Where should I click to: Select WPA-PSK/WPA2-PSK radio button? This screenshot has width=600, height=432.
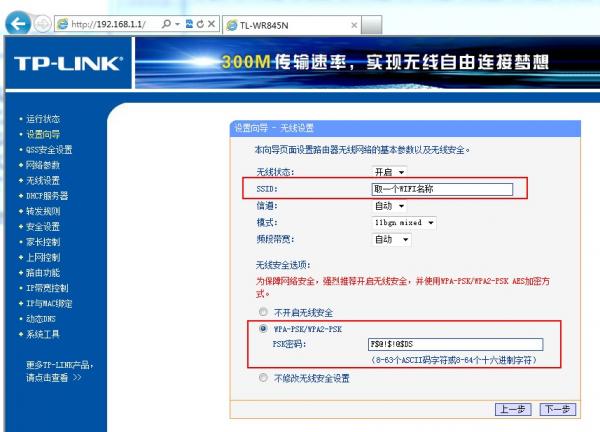pos(263,329)
